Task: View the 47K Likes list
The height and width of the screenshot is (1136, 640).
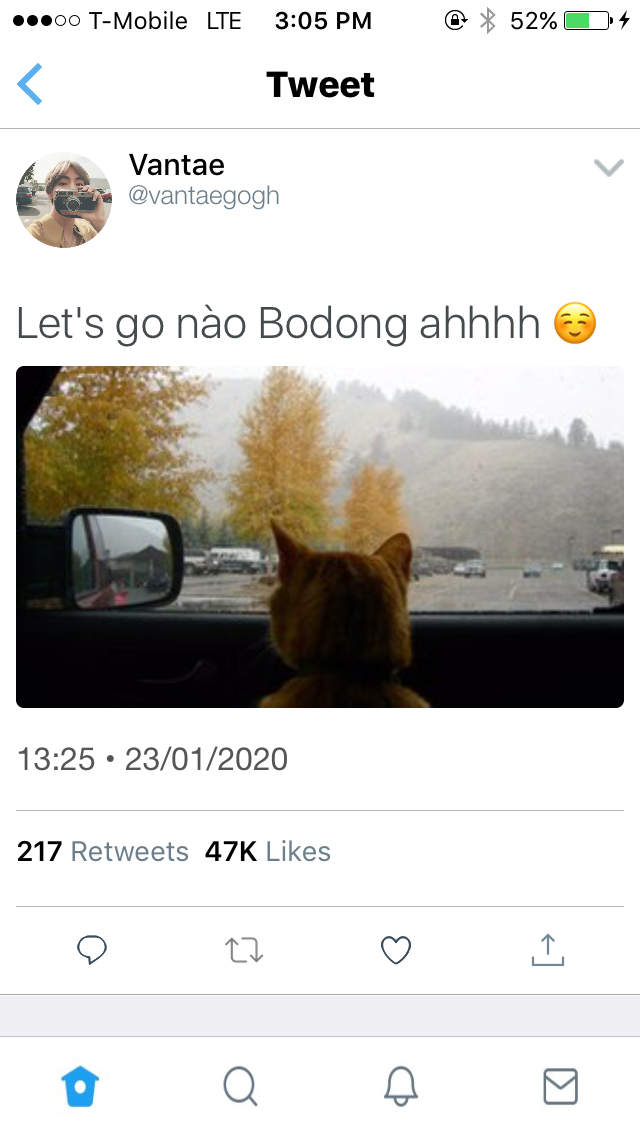Action: 267,851
